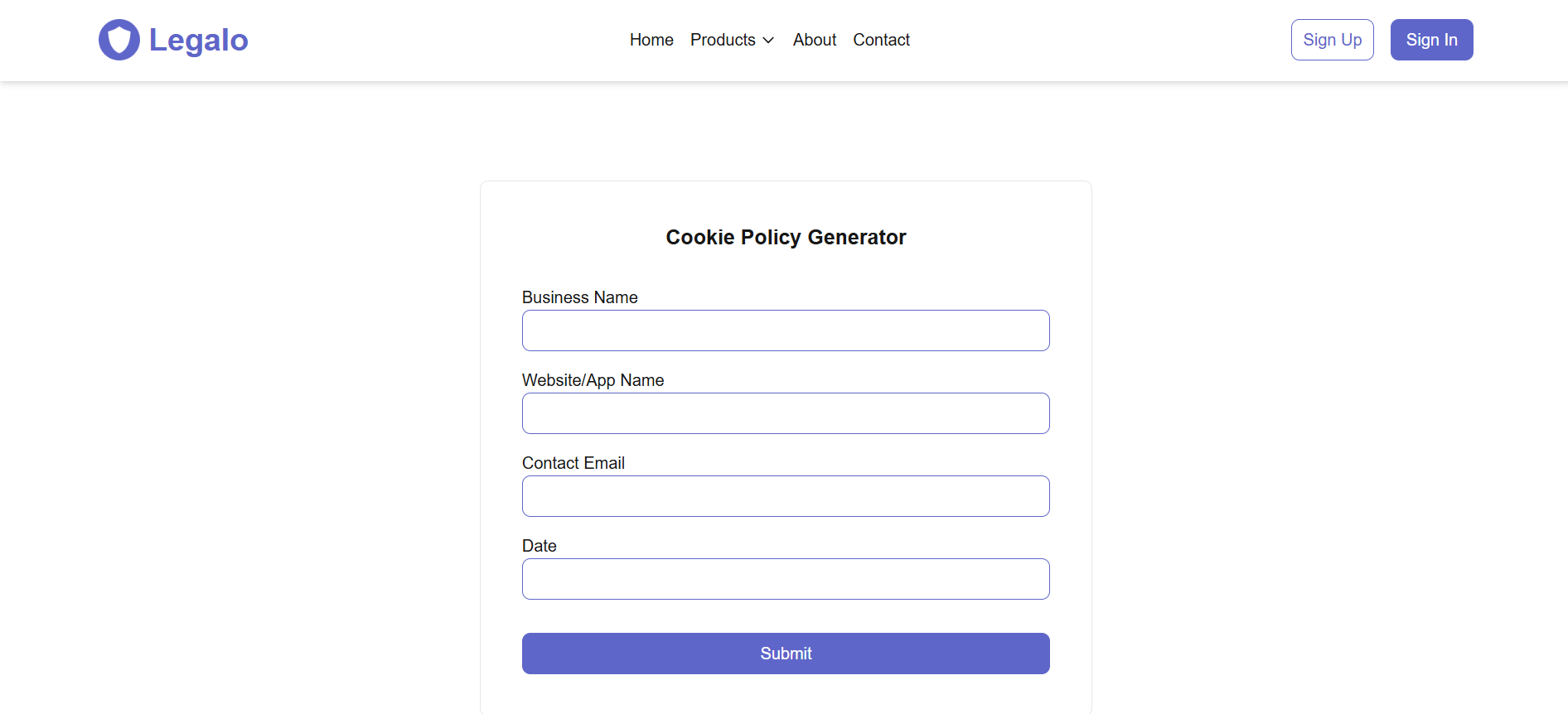Focus the Business Name input field
The image size is (1568, 714).
point(786,330)
